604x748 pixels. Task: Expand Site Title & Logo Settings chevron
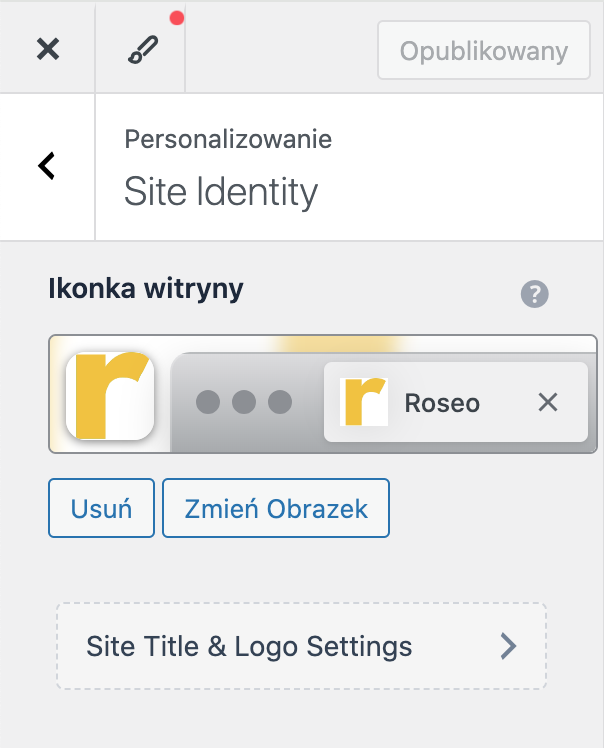point(508,646)
